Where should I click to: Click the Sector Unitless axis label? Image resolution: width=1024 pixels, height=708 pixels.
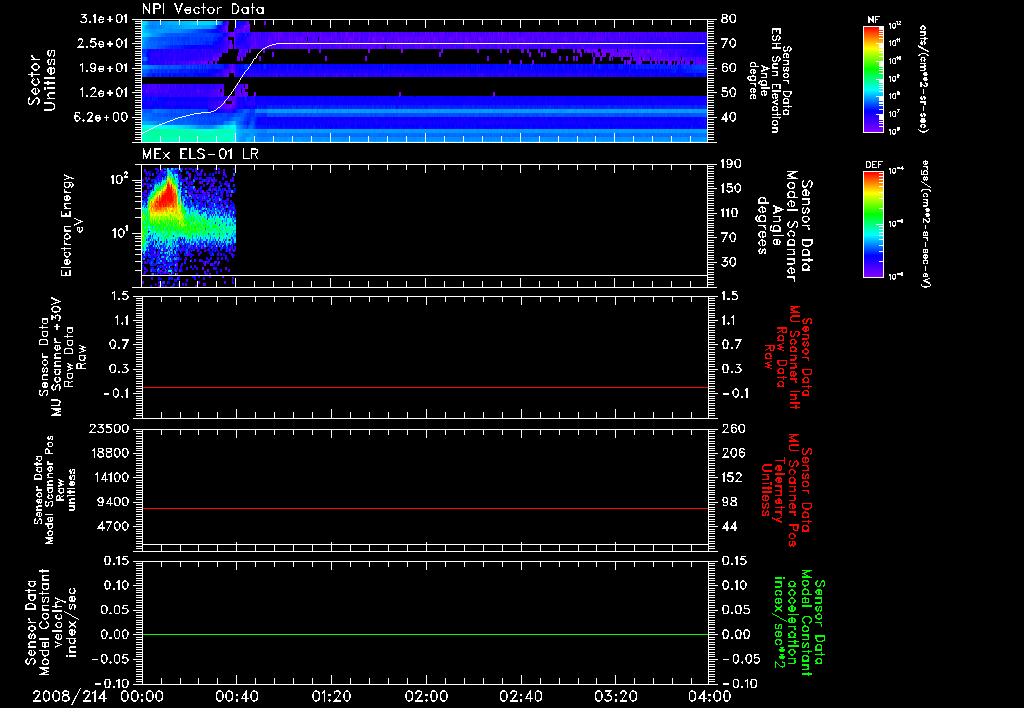(x=42, y=80)
